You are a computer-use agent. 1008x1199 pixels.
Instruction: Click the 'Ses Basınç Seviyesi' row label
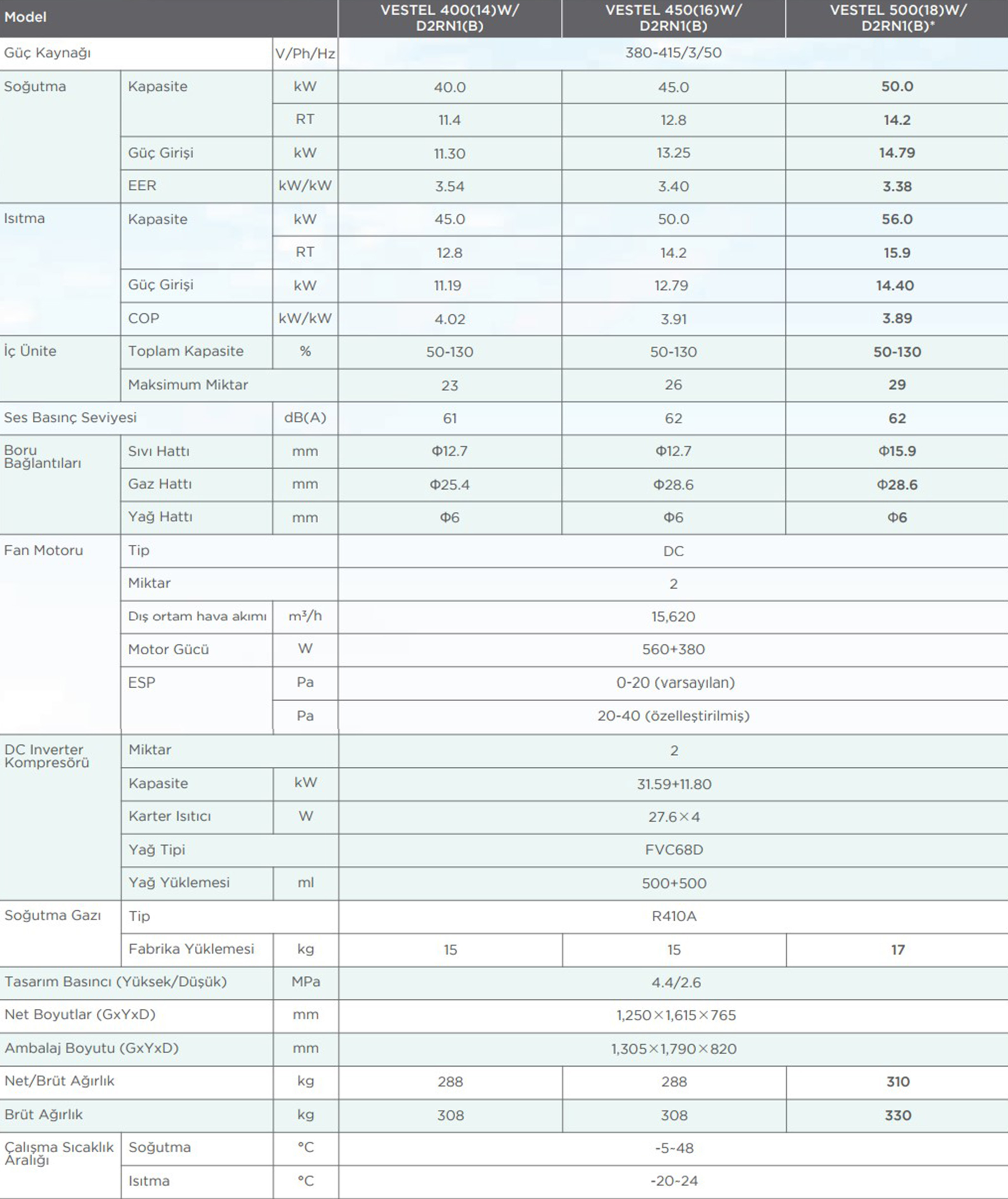pos(70,418)
